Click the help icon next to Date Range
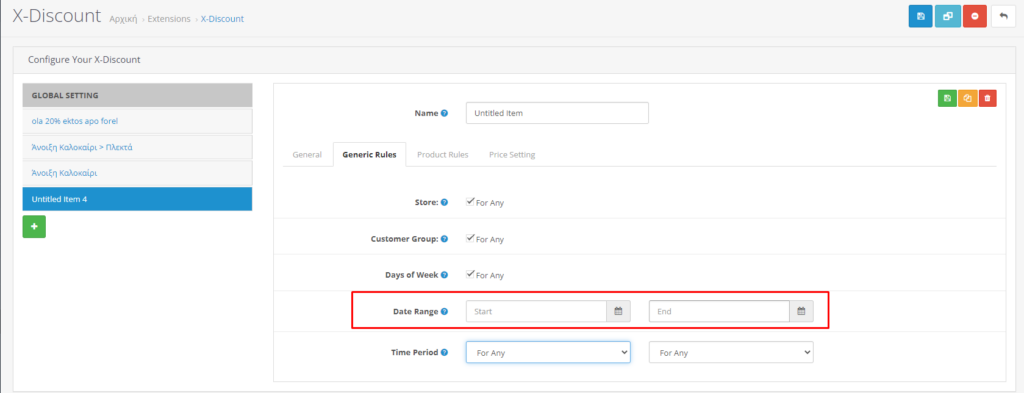This screenshot has width=1024, height=393. pos(445,311)
